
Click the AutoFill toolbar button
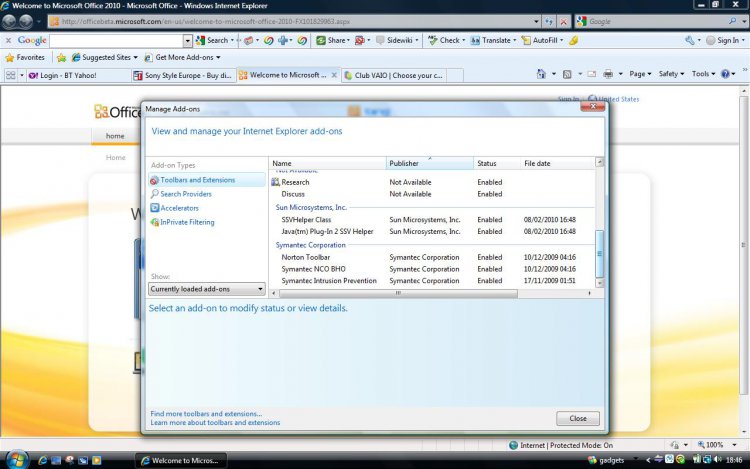(x=542, y=41)
